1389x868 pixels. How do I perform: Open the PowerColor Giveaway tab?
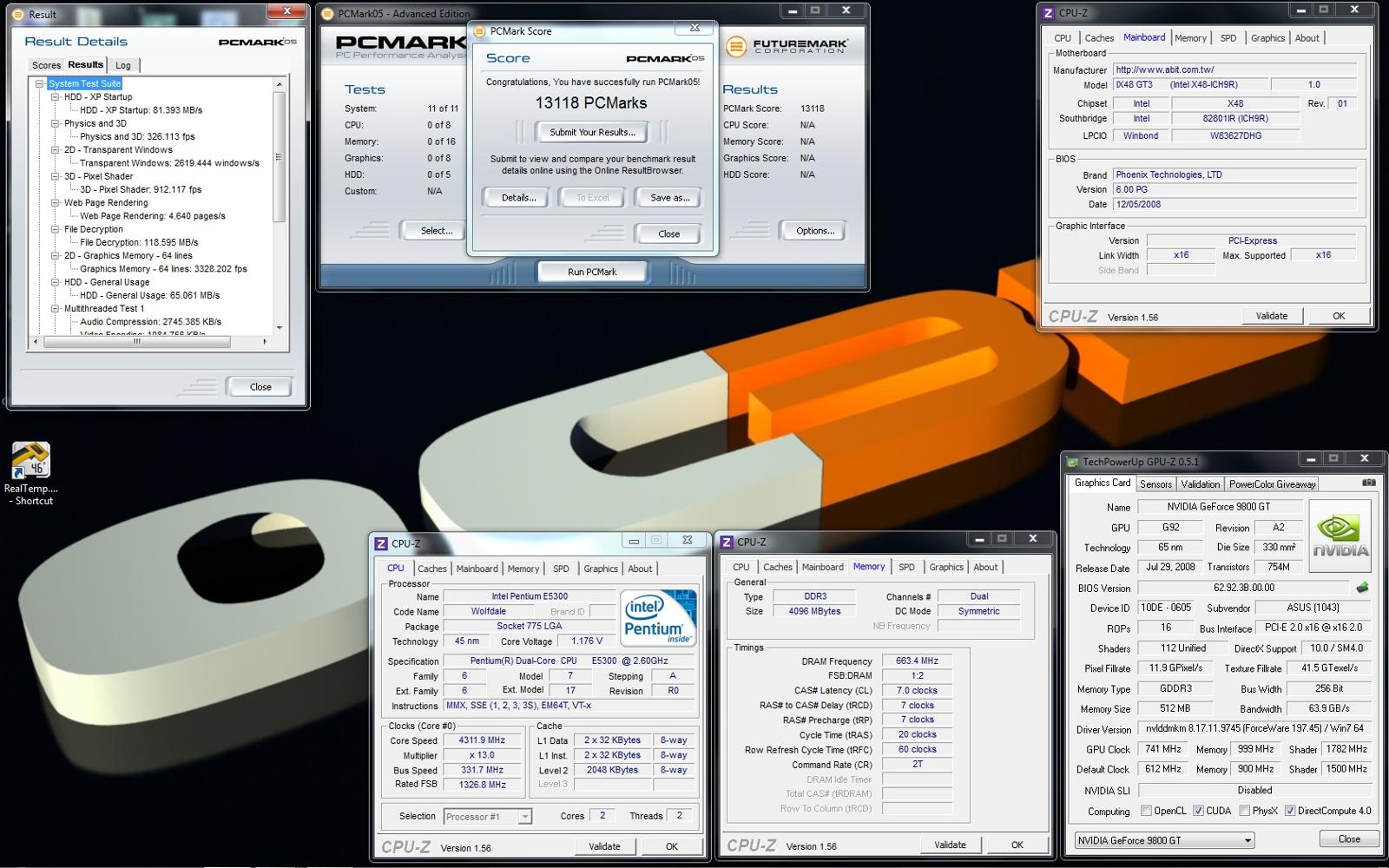tap(1272, 484)
